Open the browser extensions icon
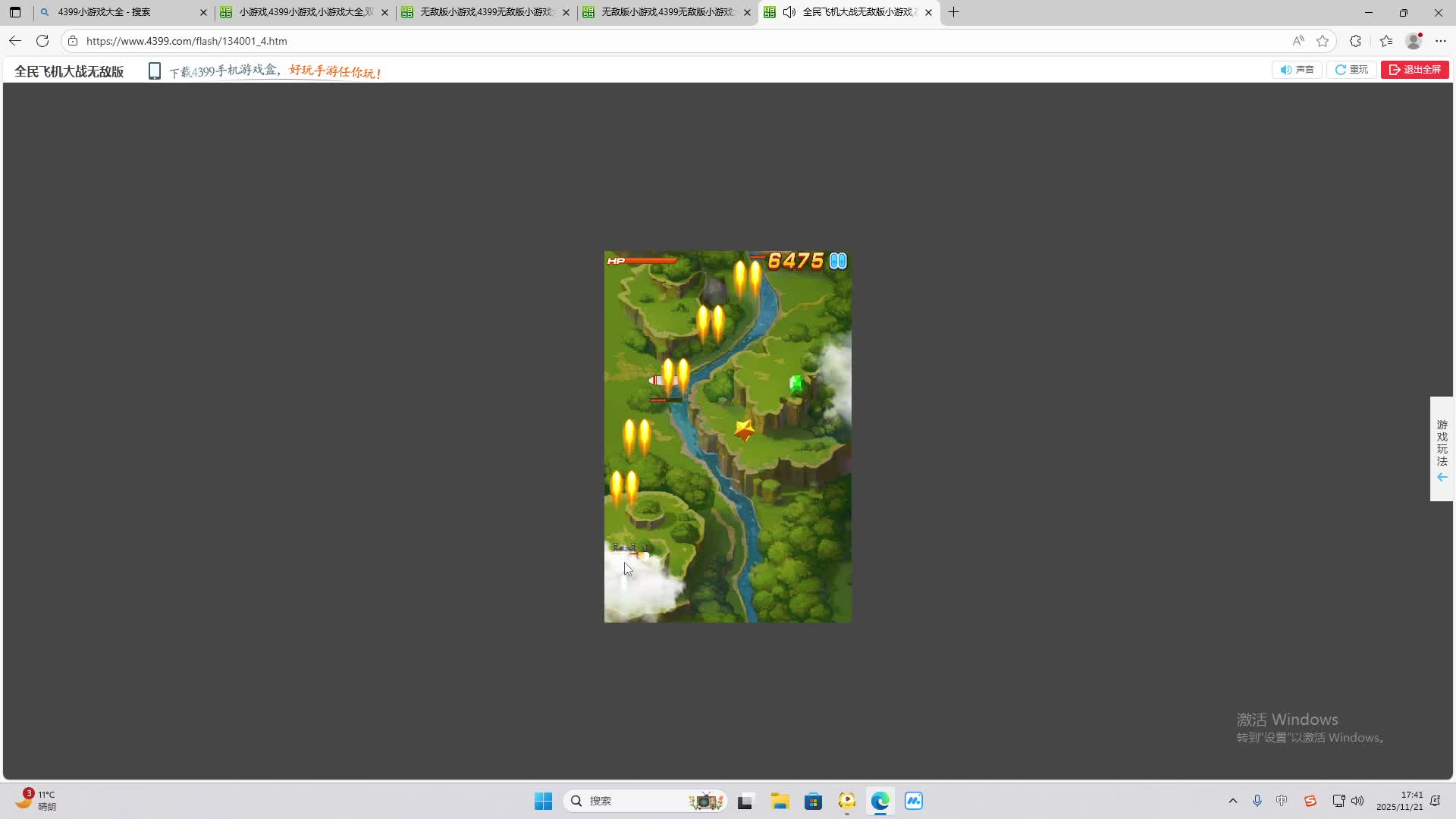1456x819 pixels. tap(1355, 41)
